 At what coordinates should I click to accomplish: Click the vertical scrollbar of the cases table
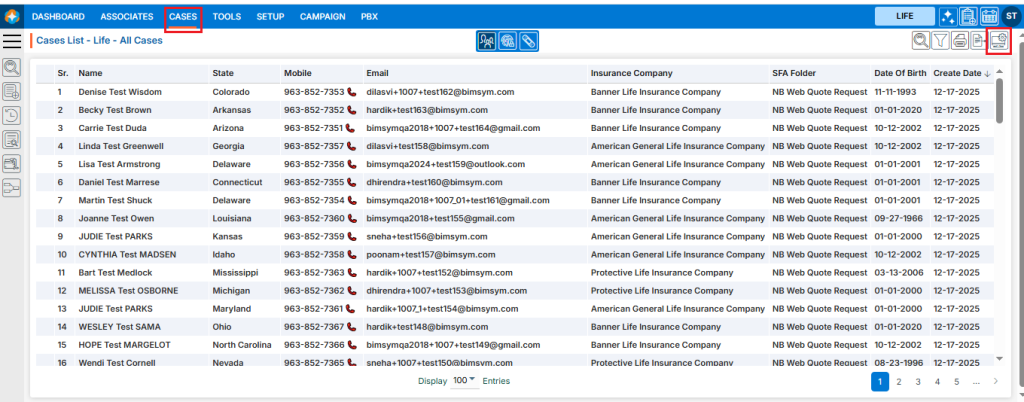pos(999,100)
